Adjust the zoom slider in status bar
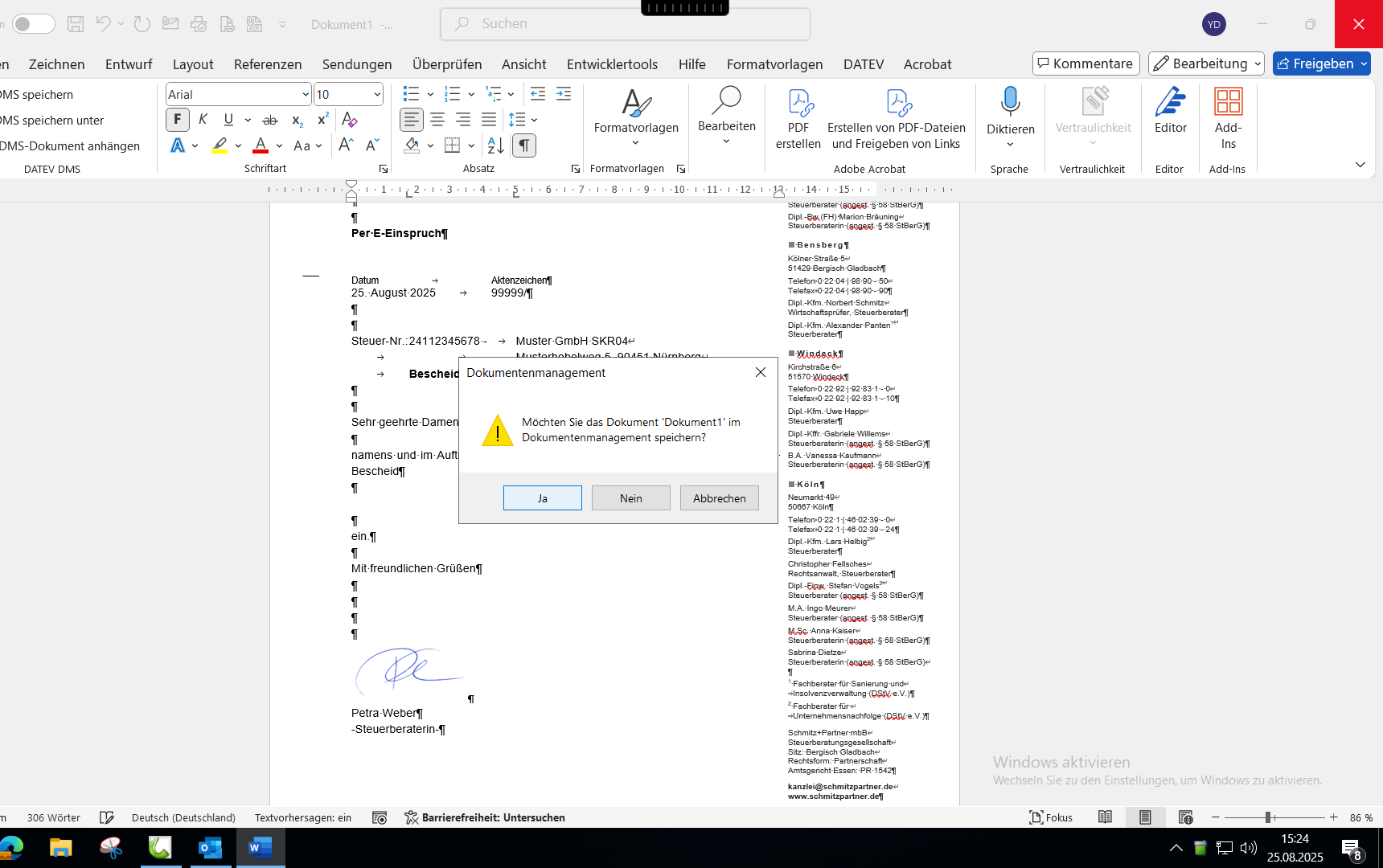1383x868 pixels. (1268, 817)
